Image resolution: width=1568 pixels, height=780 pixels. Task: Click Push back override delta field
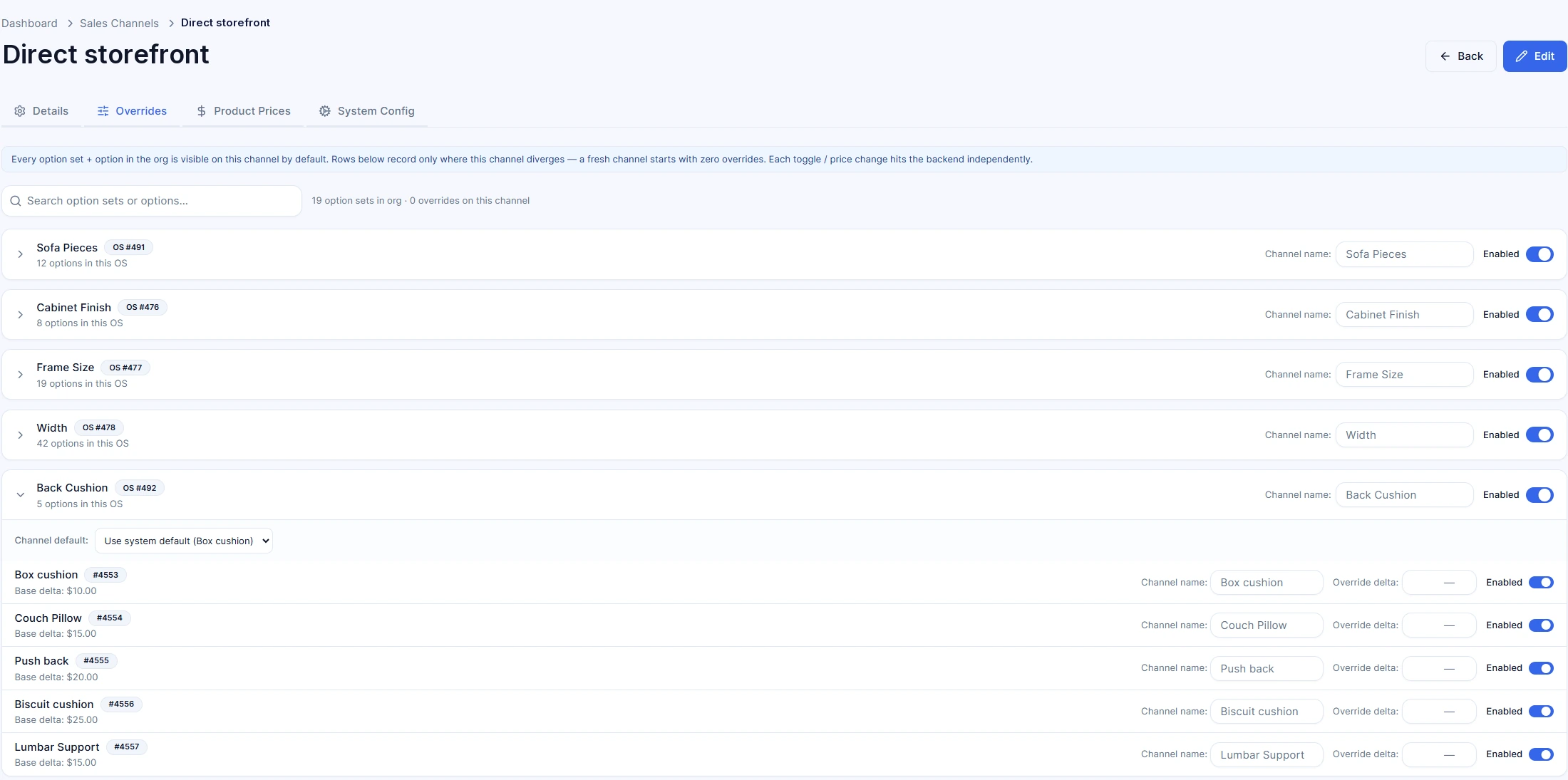click(x=1439, y=668)
